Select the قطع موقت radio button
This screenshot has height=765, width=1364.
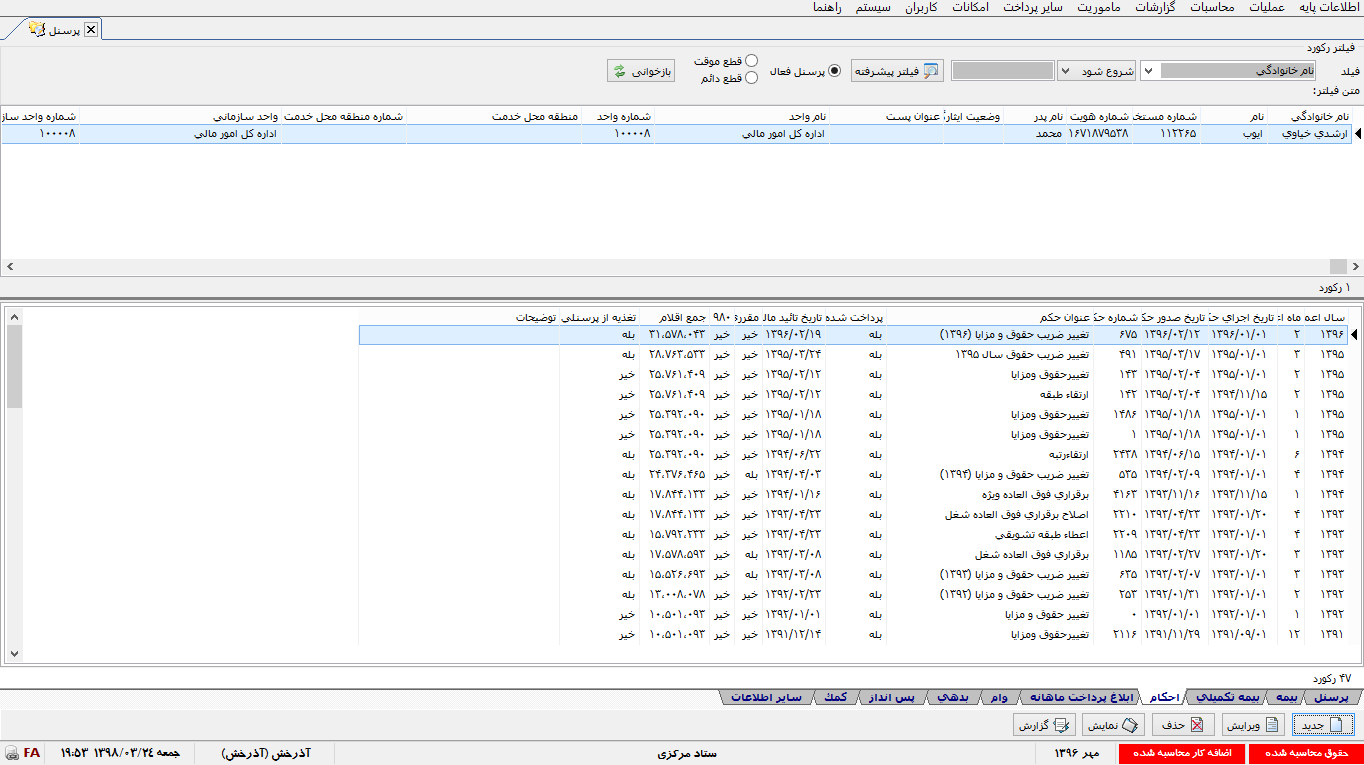752,62
